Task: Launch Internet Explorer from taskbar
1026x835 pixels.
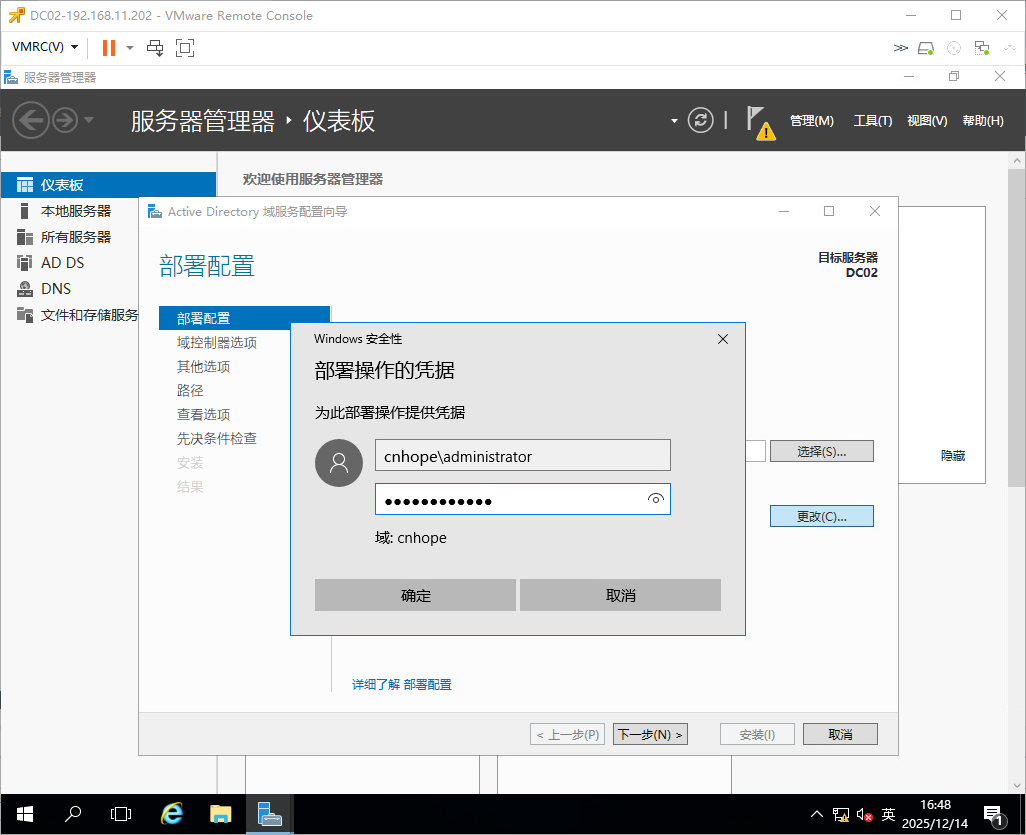Action: [171, 815]
